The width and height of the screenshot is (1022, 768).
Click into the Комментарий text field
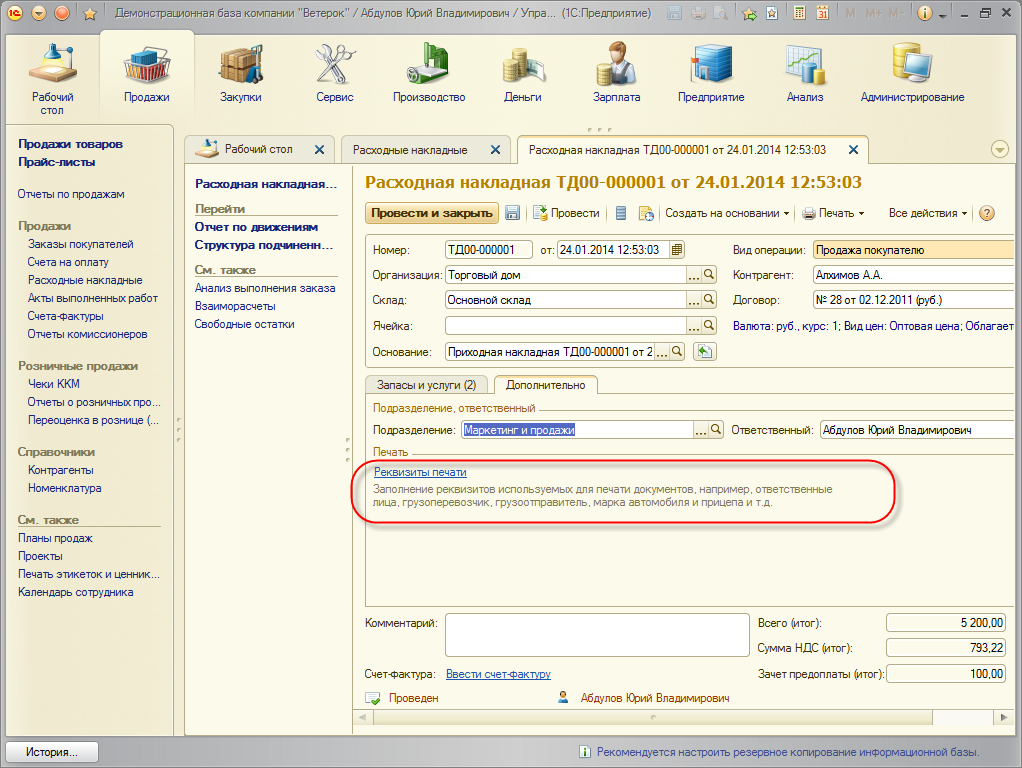coord(597,634)
